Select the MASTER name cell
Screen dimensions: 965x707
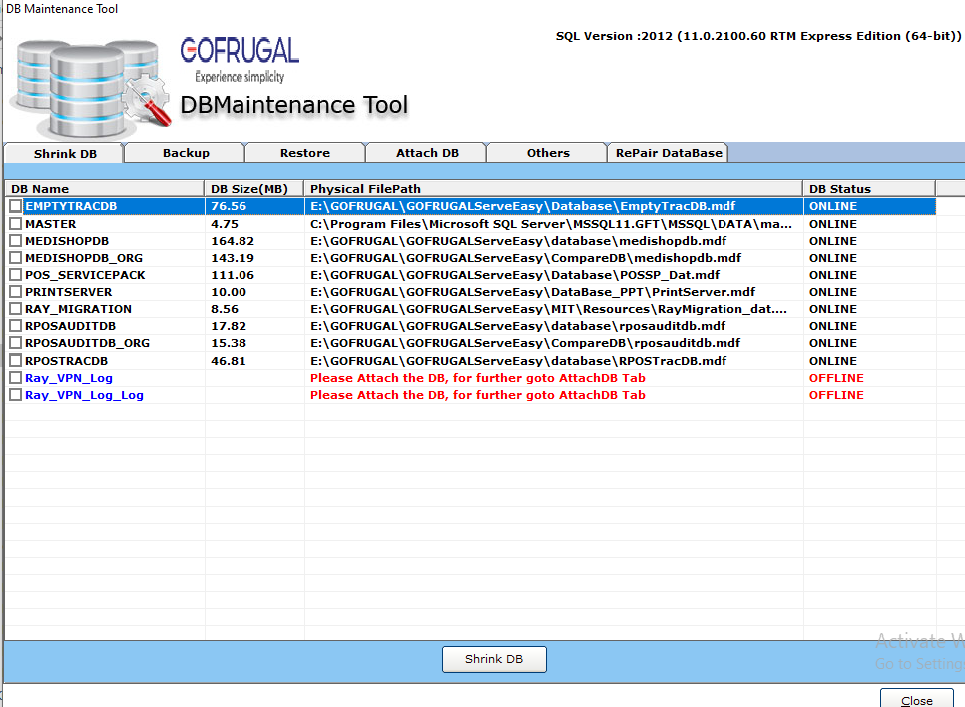(50, 224)
